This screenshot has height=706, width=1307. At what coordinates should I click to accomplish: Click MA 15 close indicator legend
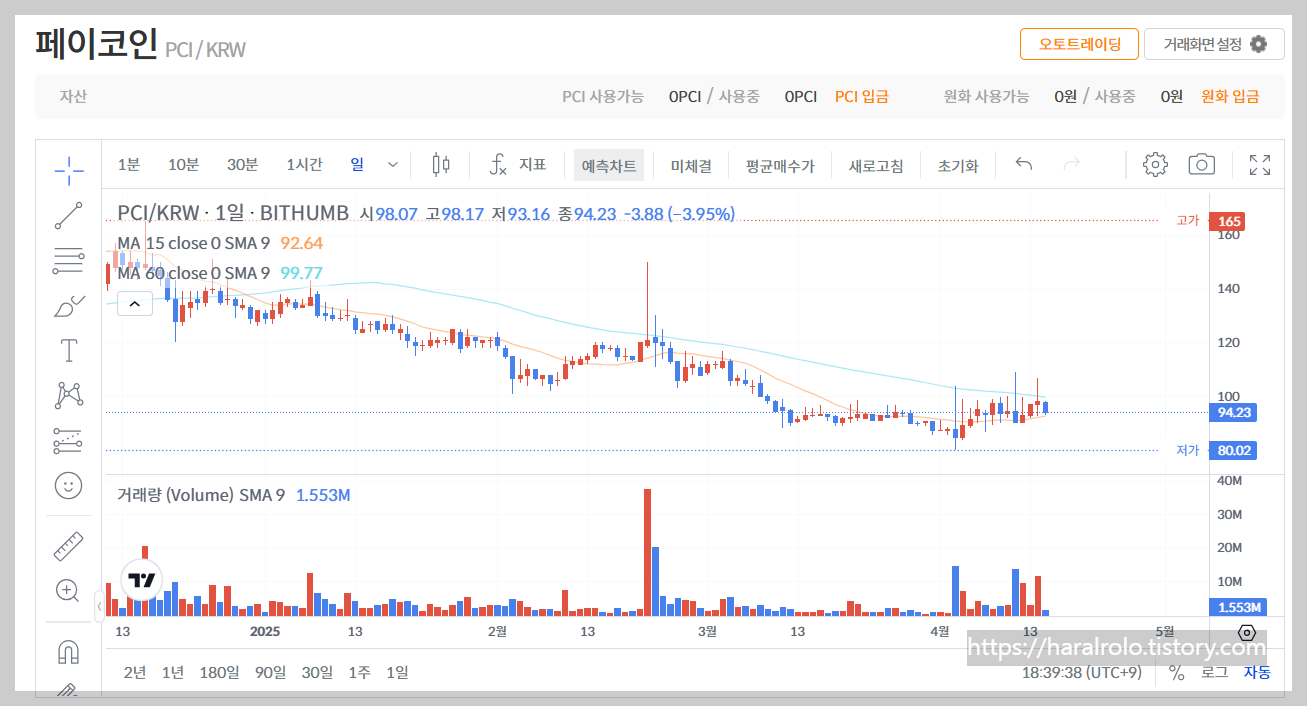click(x=193, y=243)
